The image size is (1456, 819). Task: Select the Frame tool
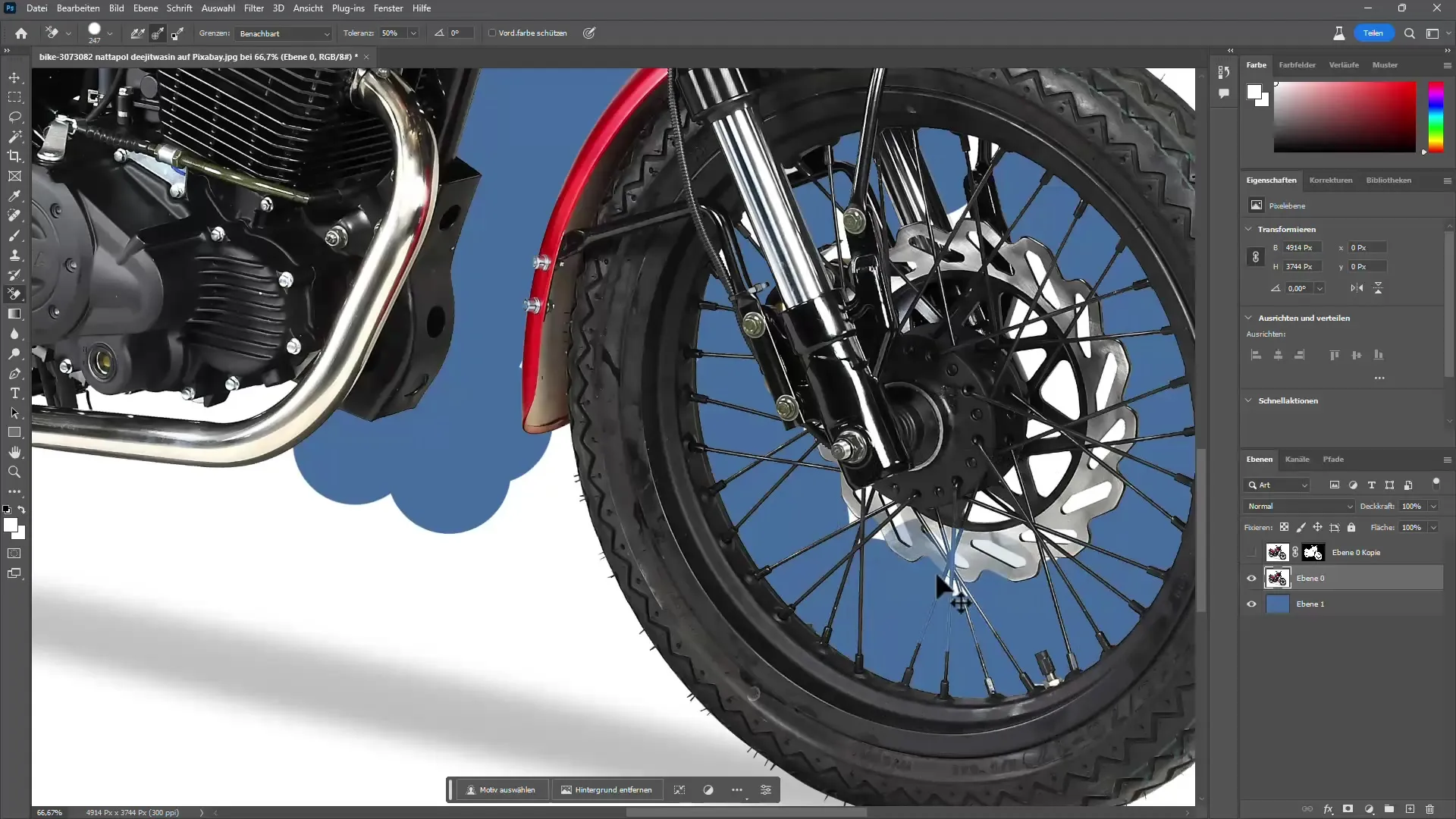(14, 176)
